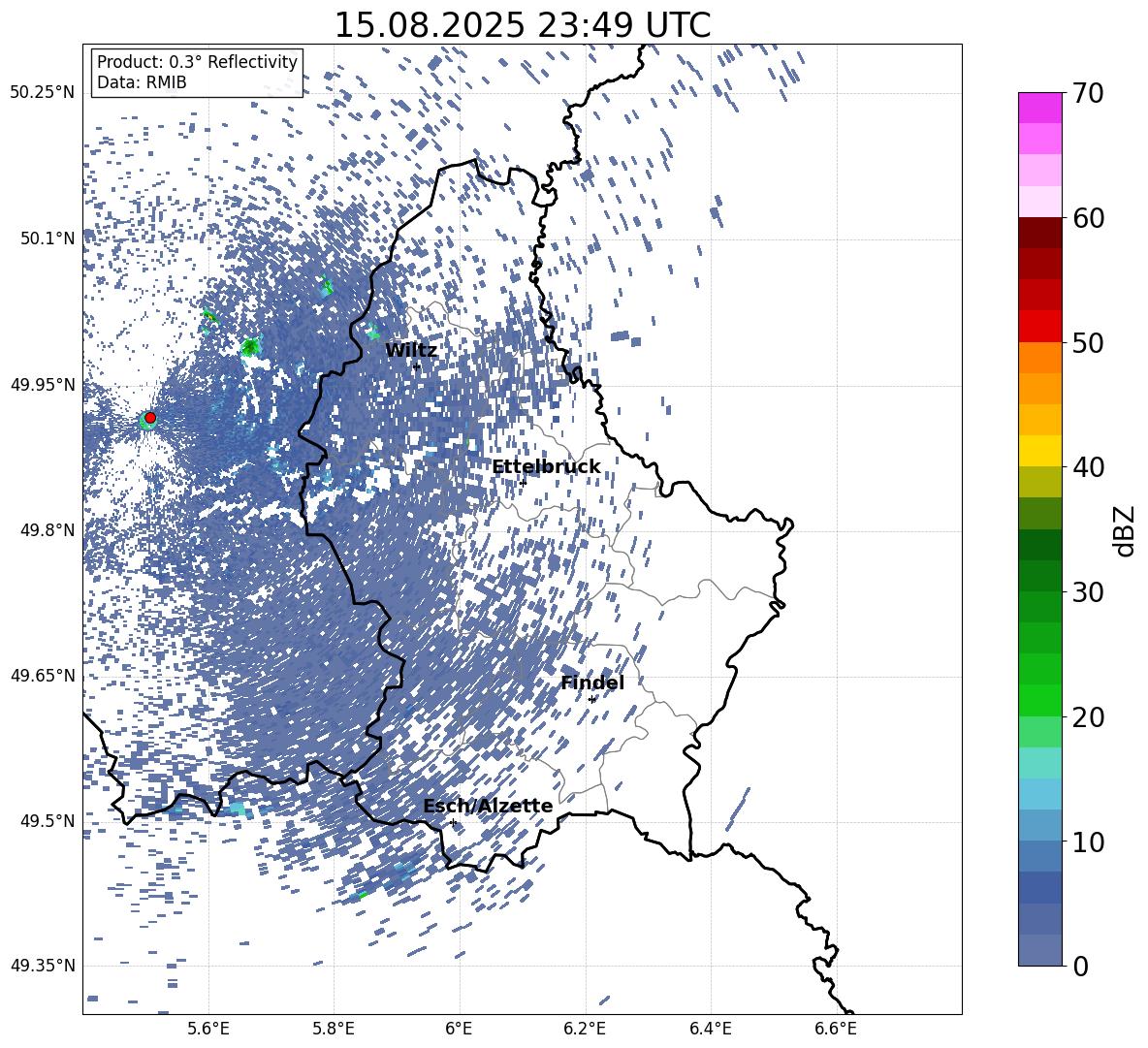
Task: Select the Esch/Alzette city label
Action: tap(488, 806)
